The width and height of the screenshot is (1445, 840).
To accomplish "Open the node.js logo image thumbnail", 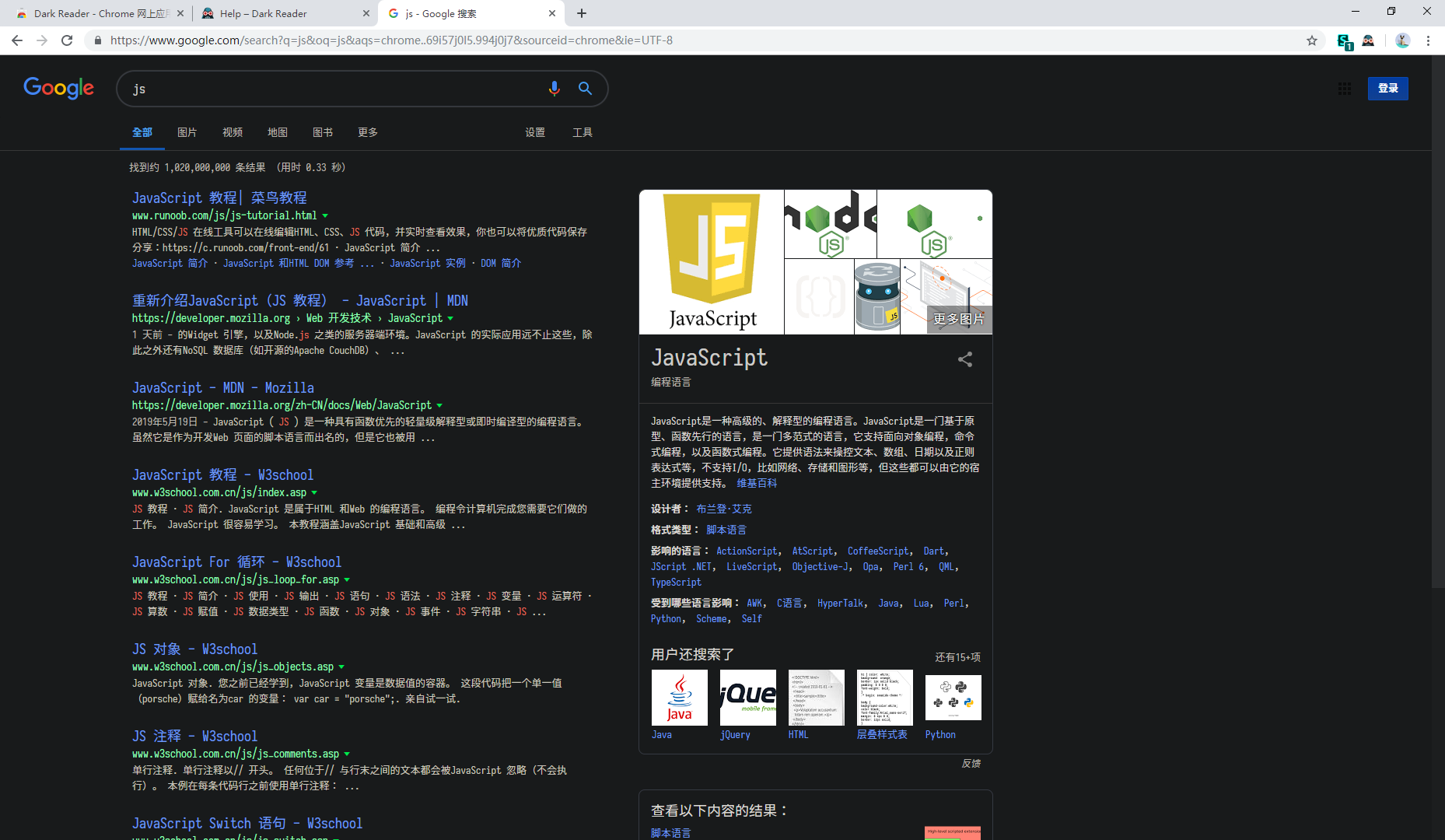I will click(x=831, y=224).
